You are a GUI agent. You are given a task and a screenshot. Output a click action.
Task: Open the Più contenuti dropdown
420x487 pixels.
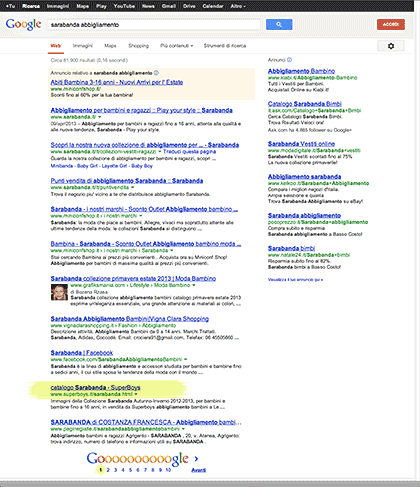click(177, 46)
